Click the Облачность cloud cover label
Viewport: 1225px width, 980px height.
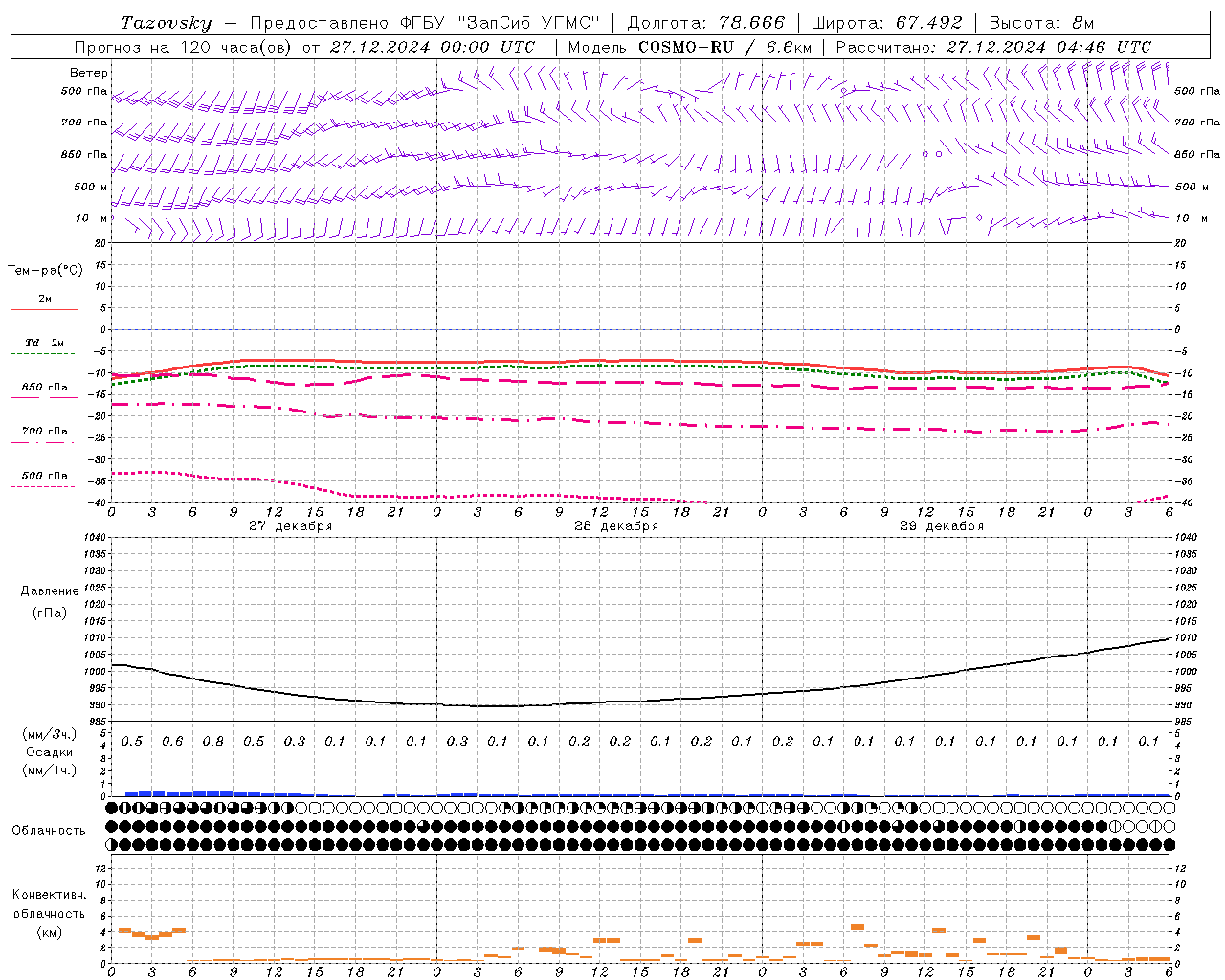click(49, 831)
